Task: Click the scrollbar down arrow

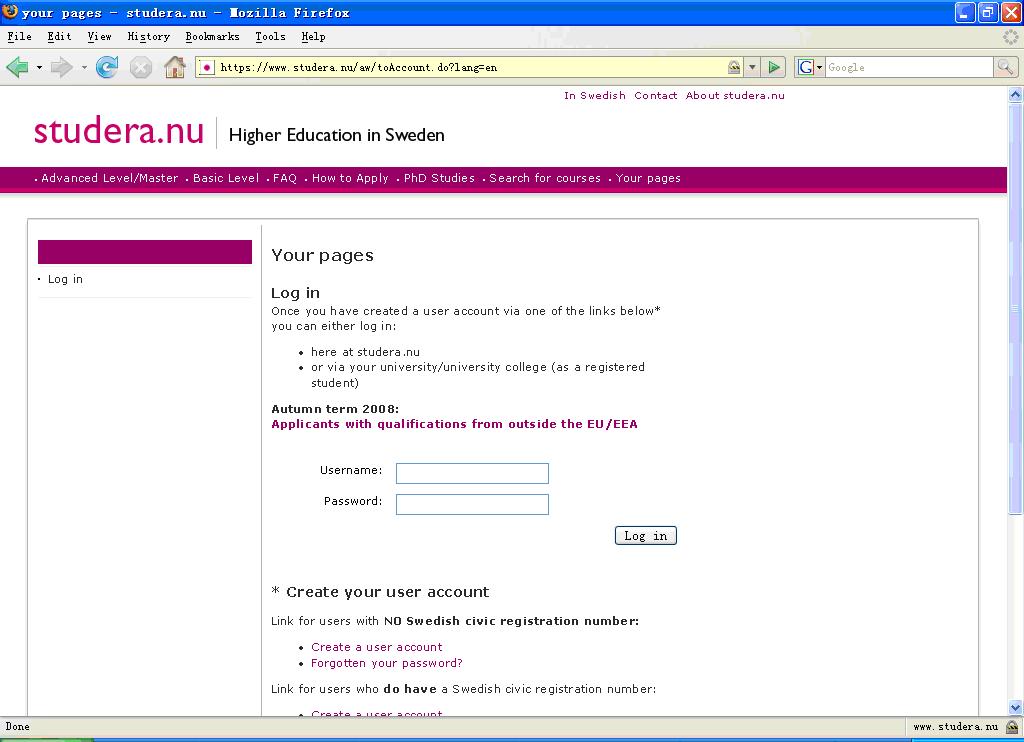Action: (1015, 707)
